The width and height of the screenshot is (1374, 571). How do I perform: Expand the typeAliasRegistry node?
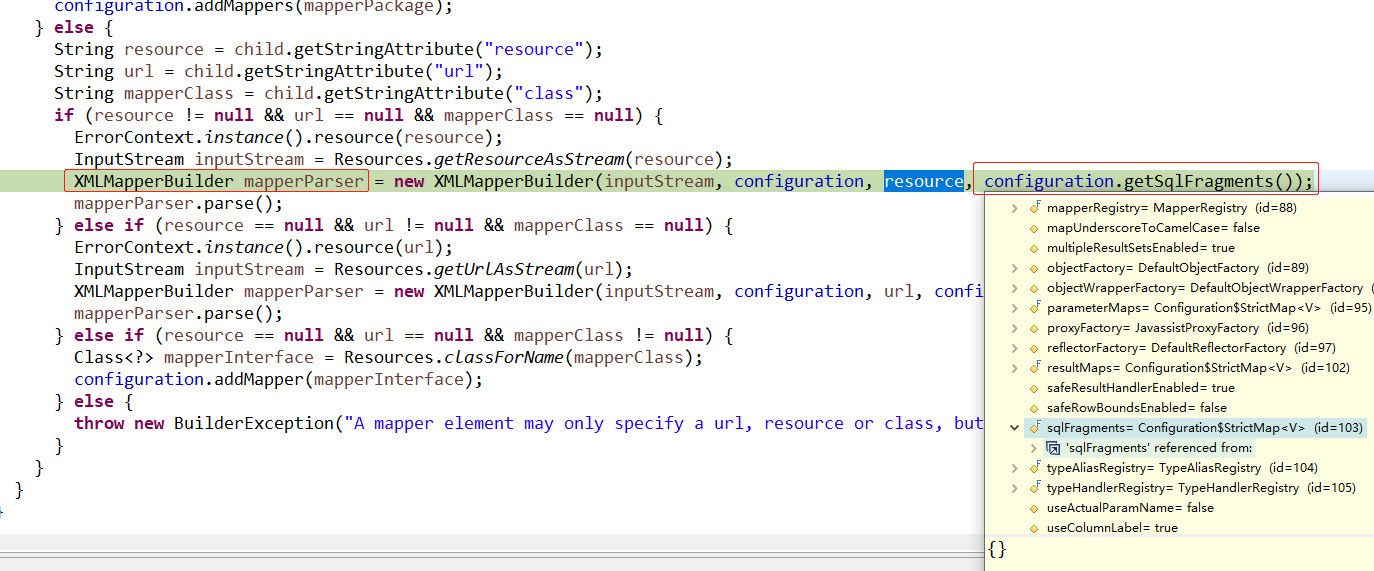tap(1015, 468)
